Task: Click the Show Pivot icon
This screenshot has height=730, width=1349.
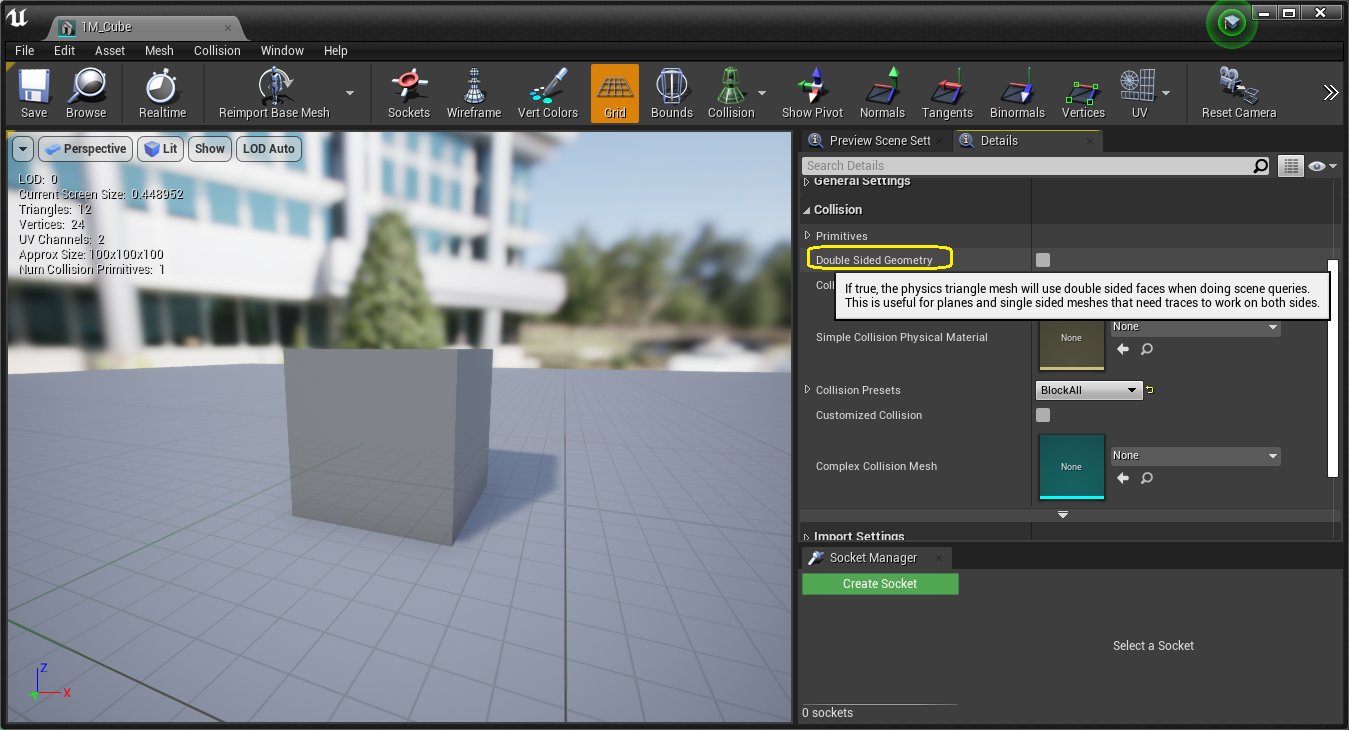Action: 812,93
